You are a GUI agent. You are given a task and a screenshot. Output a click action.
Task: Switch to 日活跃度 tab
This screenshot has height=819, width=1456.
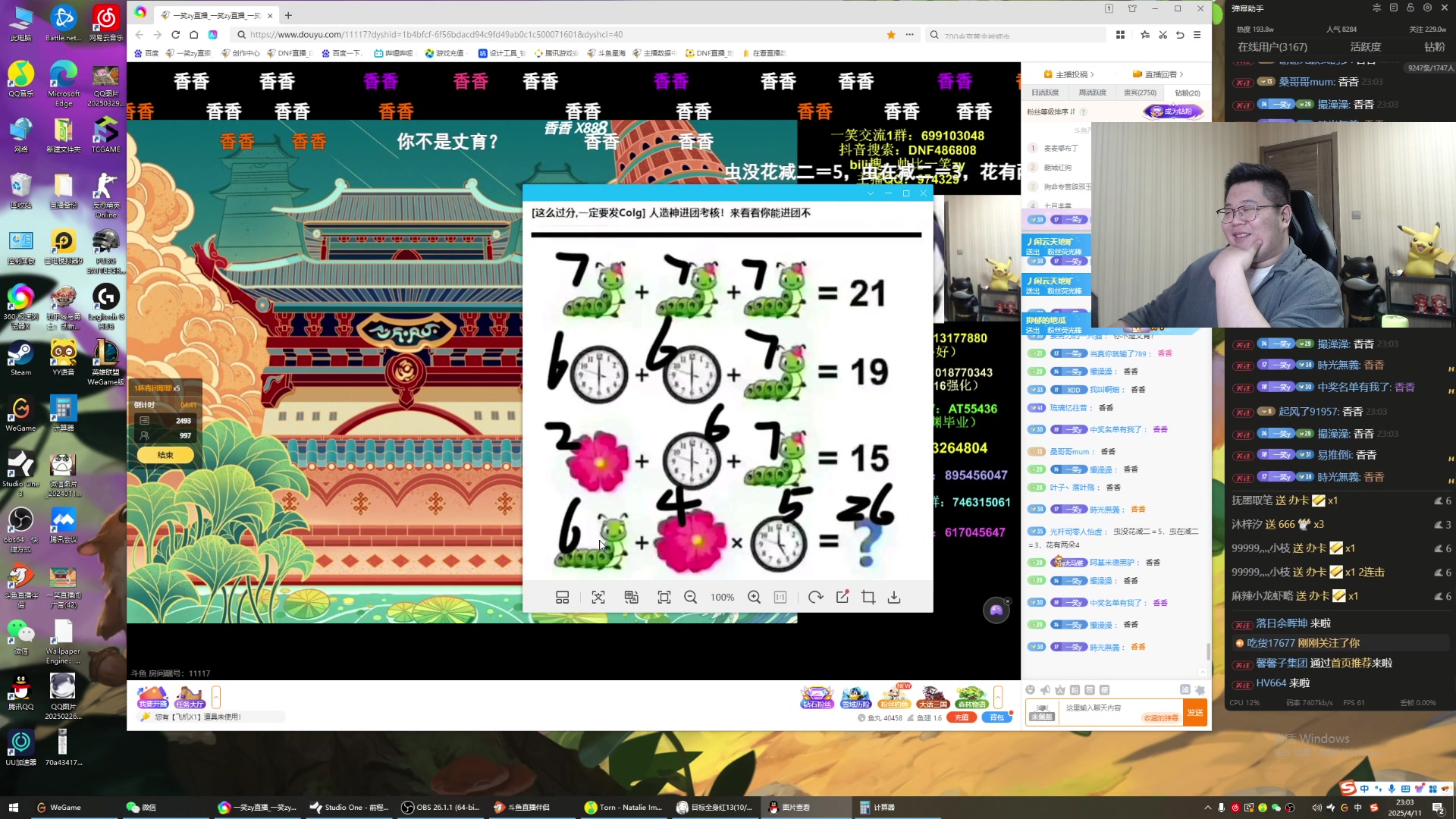tap(1045, 93)
